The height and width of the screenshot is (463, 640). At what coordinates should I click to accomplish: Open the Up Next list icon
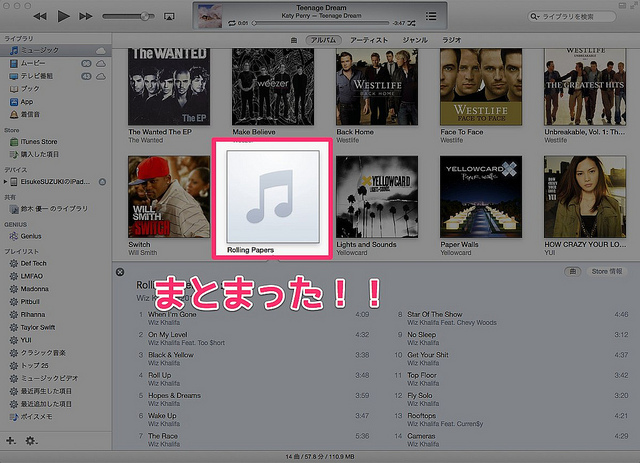click(x=431, y=16)
